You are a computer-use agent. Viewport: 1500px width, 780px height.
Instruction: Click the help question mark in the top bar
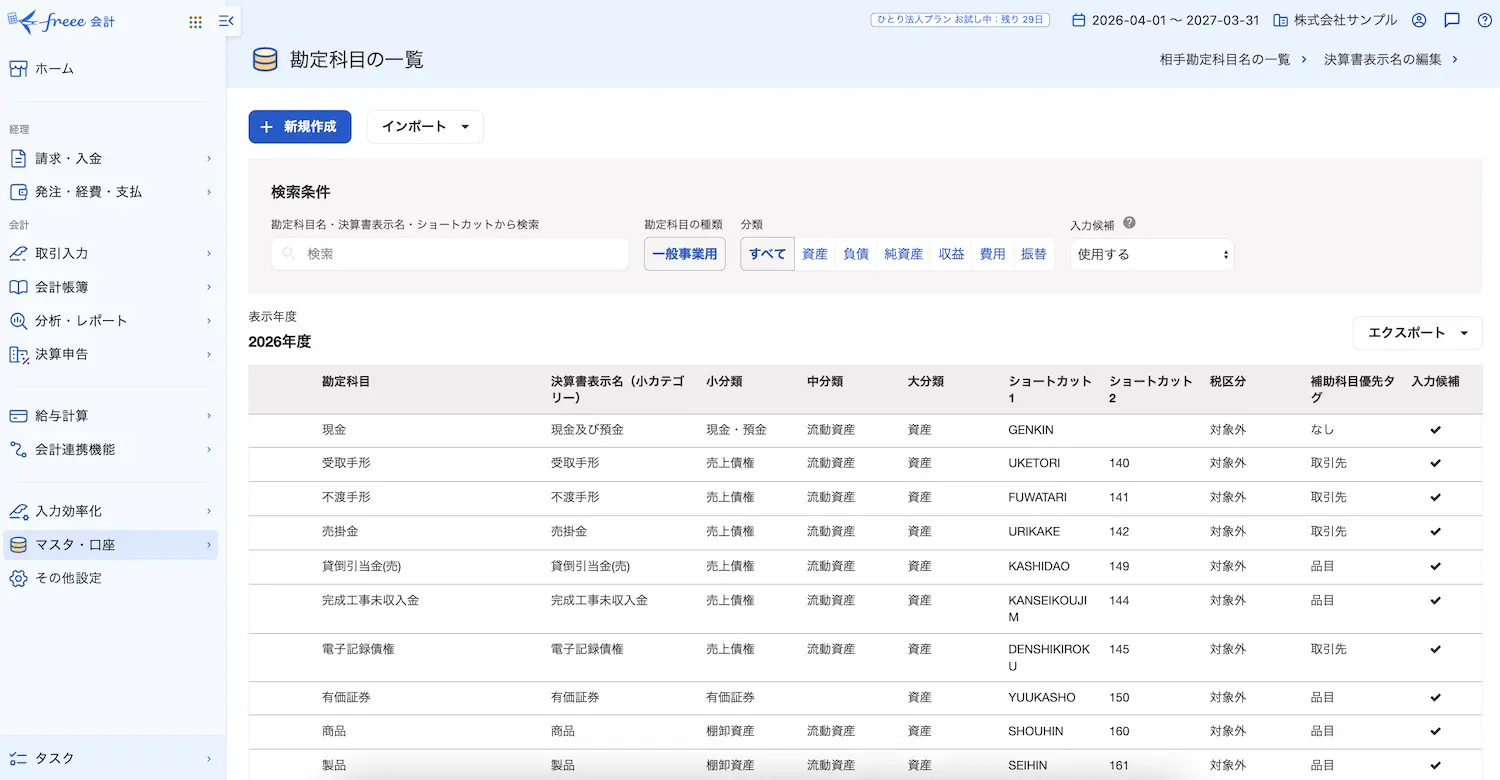1484,20
